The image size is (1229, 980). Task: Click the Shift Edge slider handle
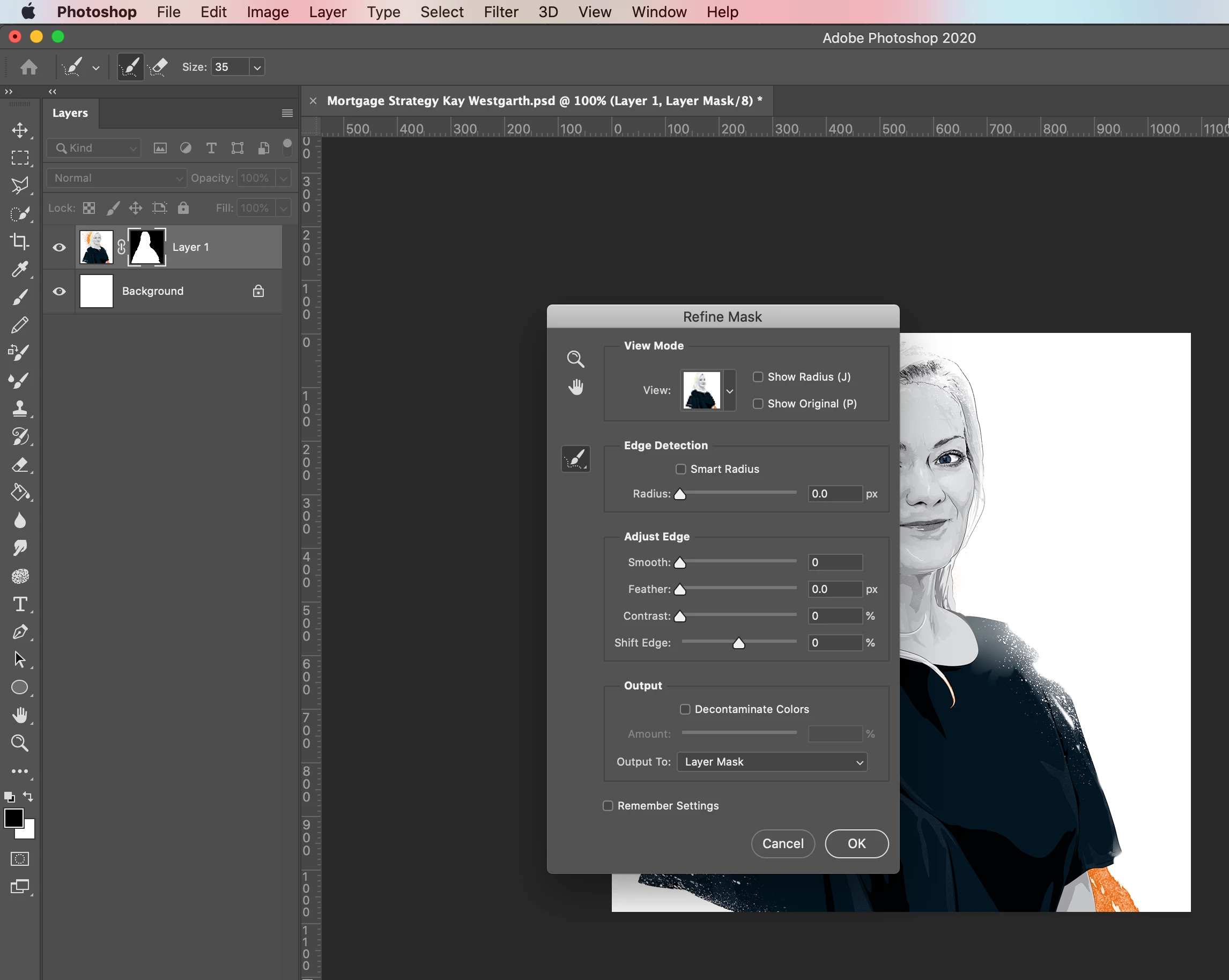click(738, 643)
